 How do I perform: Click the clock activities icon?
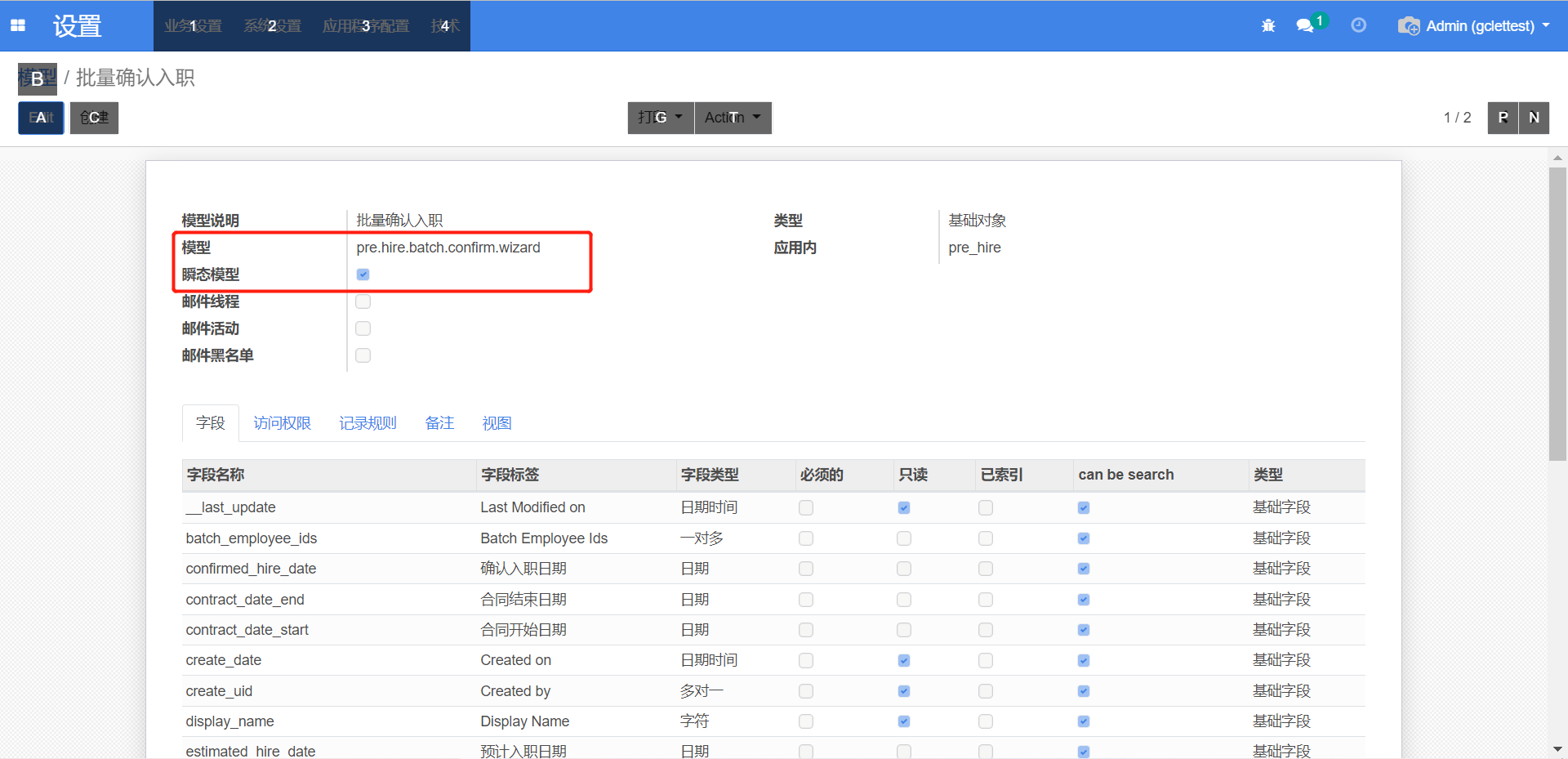pos(1359,25)
